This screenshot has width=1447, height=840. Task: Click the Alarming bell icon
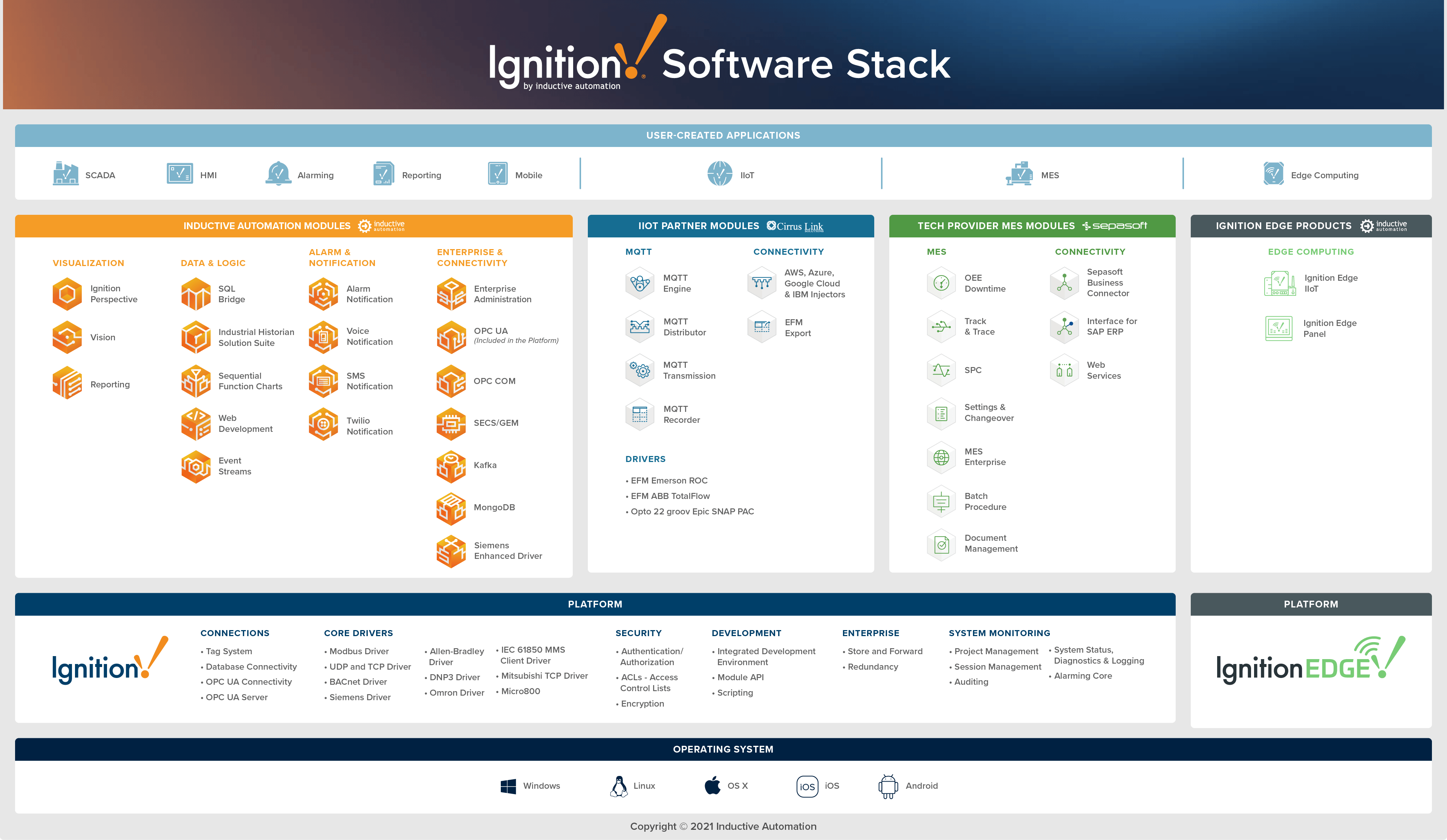click(278, 173)
